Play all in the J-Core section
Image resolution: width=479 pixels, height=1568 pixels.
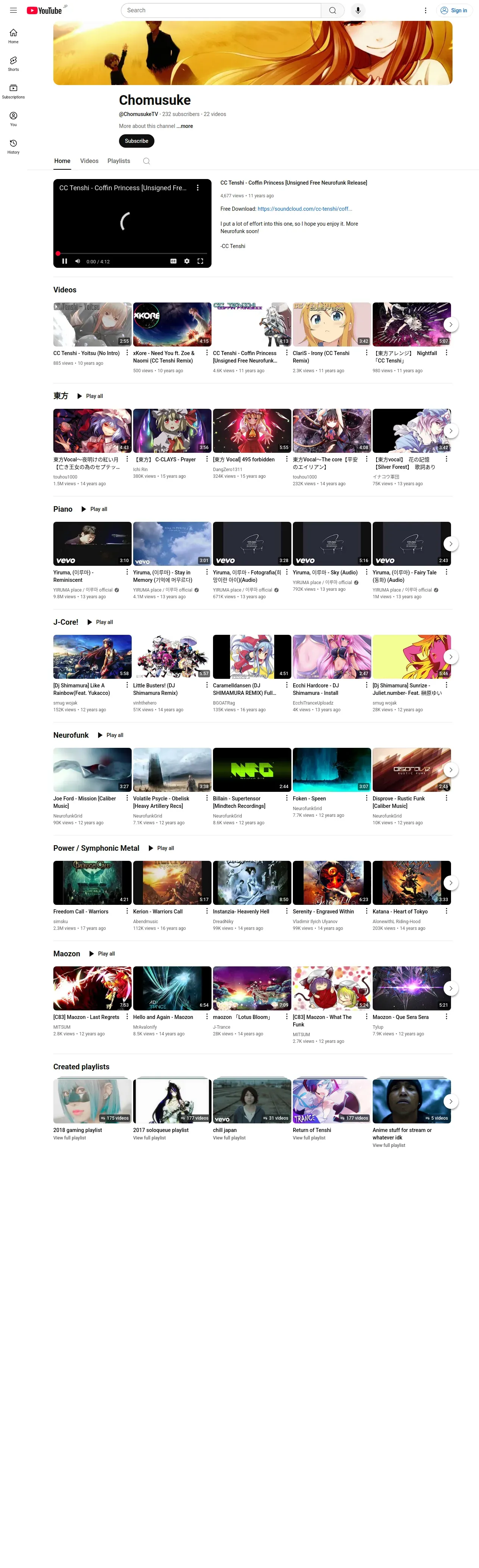pos(100,622)
